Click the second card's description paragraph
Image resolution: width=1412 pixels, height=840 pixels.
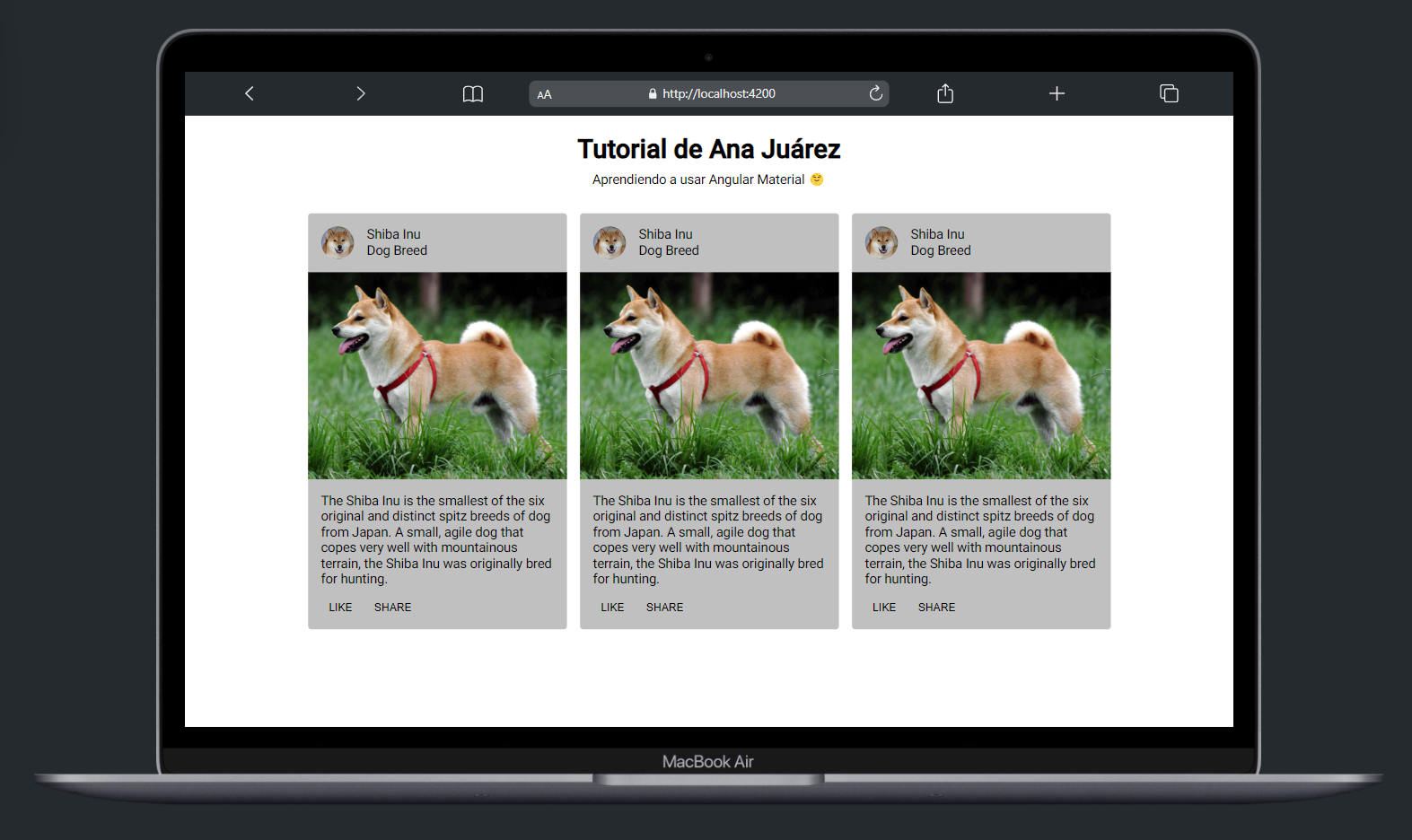709,540
